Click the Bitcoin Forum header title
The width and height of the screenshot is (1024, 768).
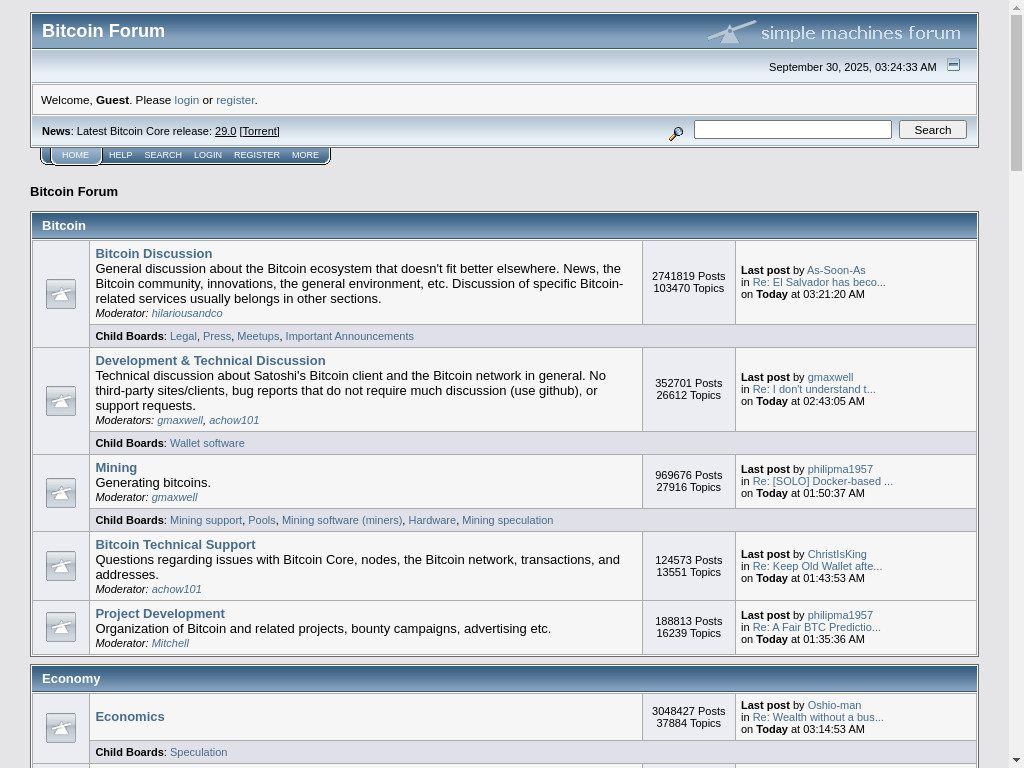pos(103,31)
